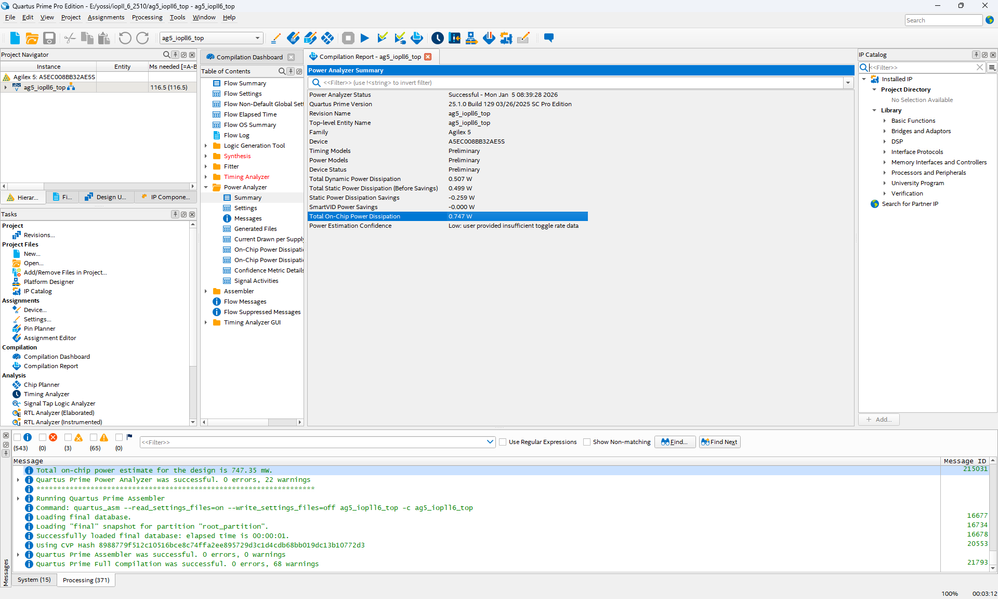Open Chip Planner from the Tasks panel
The width and height of the screenshot is (998, 599).
coord(41,385)
